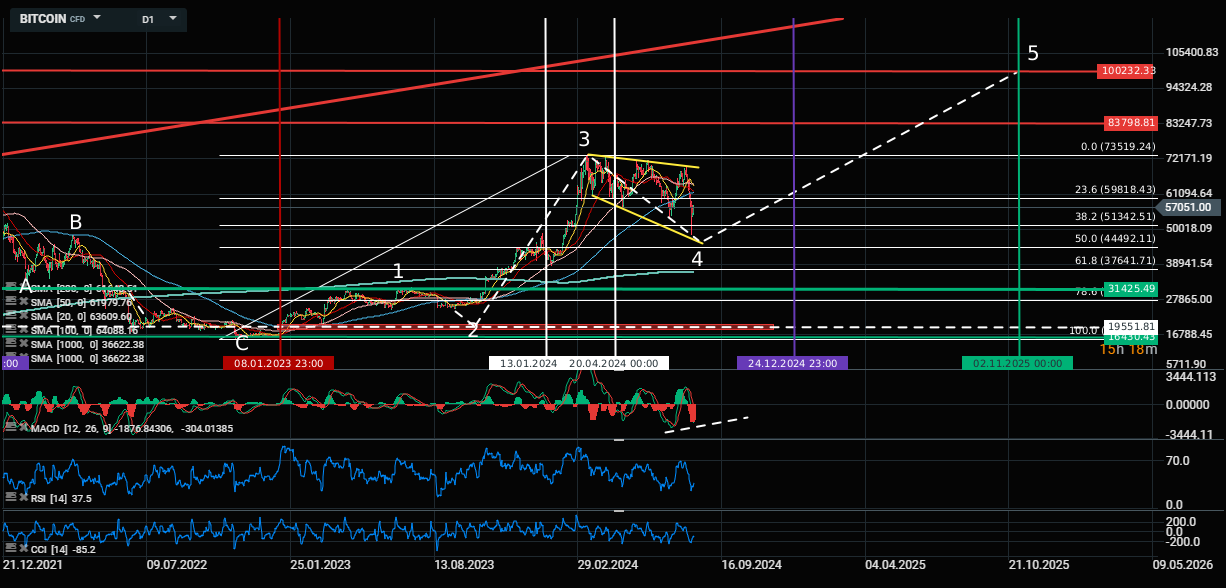The image size is (1226, 588).
Task: Click the current price tag 57051.00
Action: pyautogui.click(x=1188, y=208)
